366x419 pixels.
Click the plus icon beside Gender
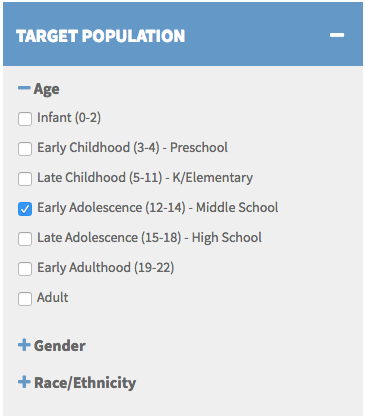[24, 345]
